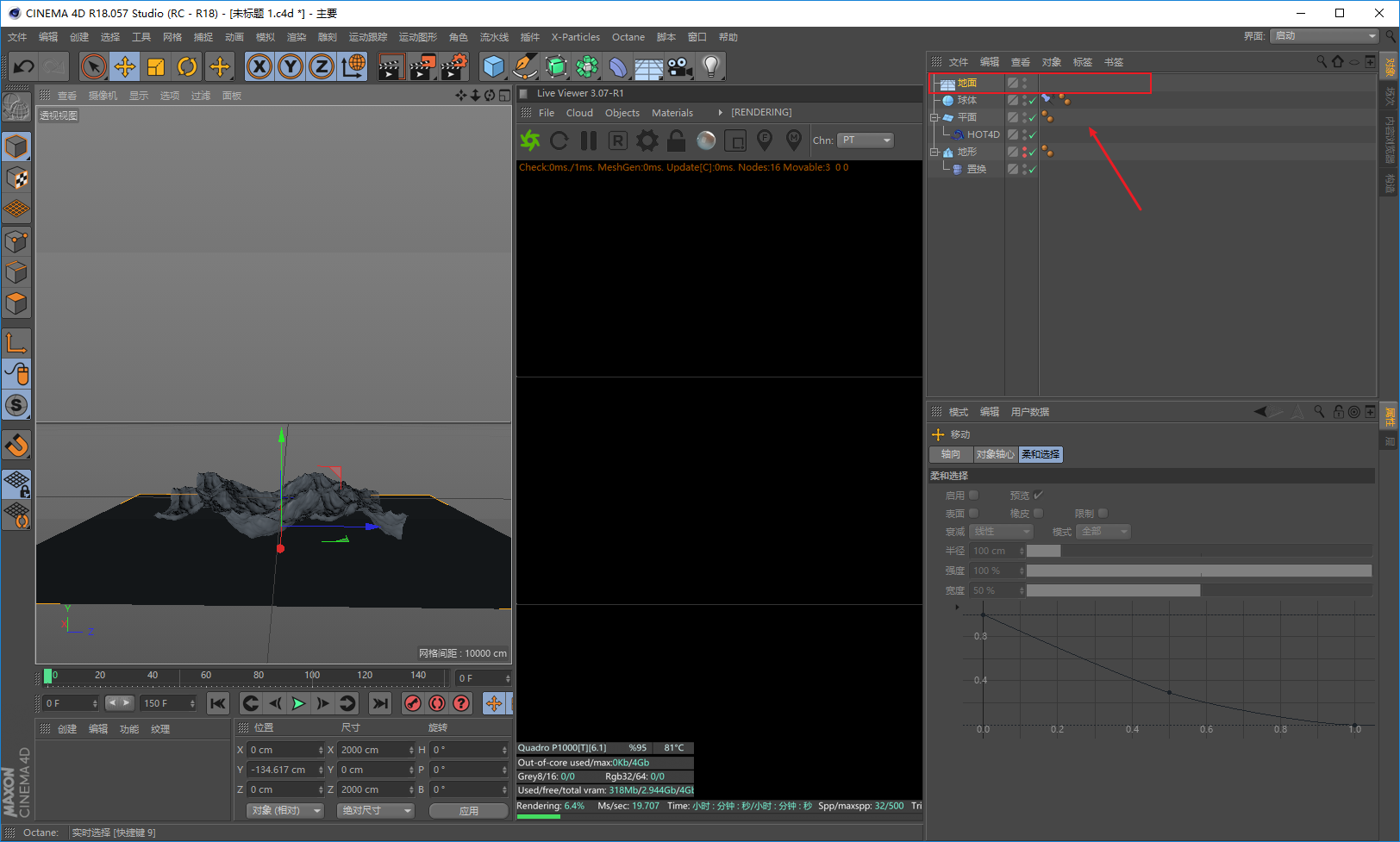Switch coordinate system icon
1400x842 pixels.
tap(353, 66)
